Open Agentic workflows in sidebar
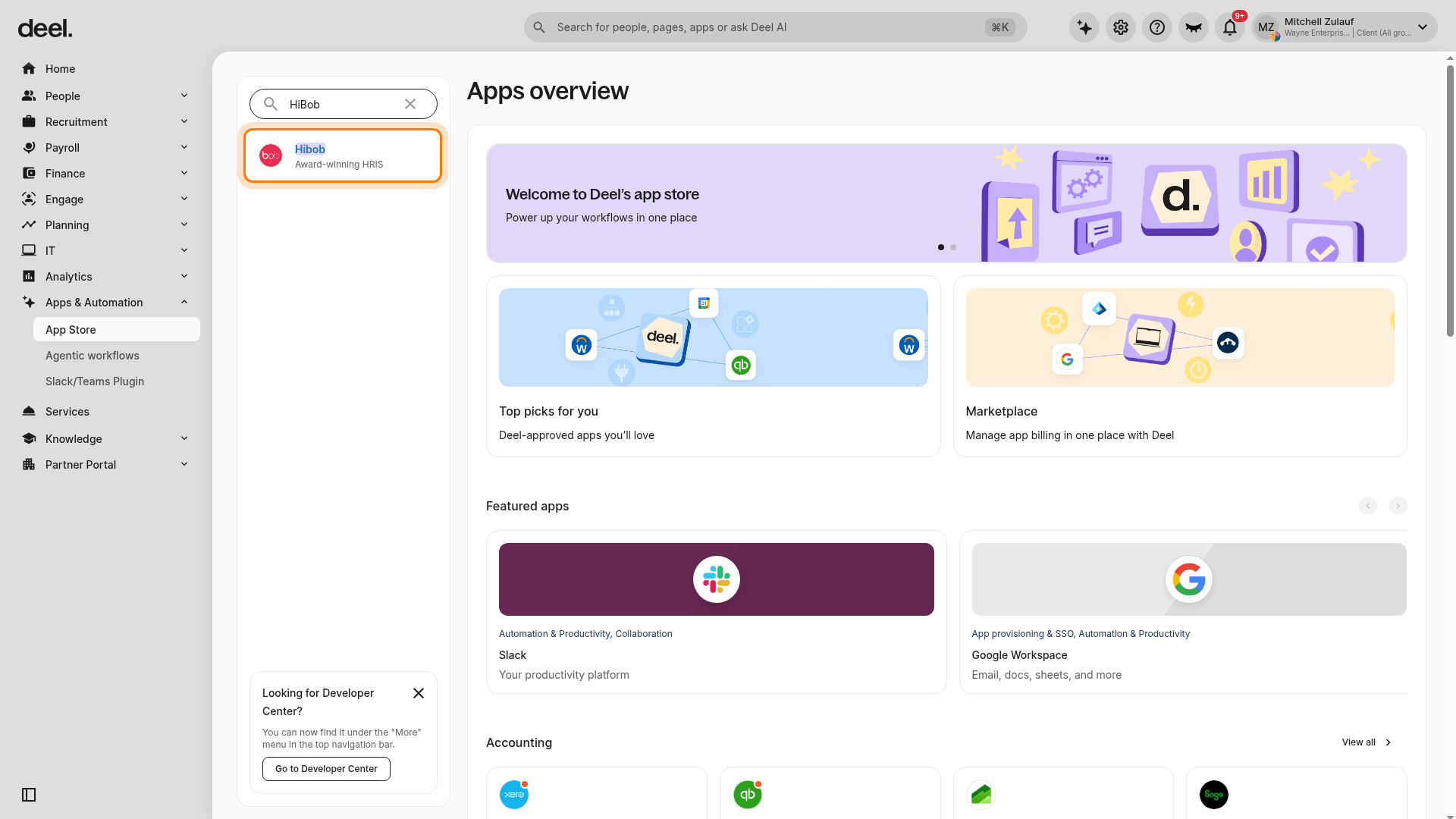Screen dimensions: 1456x819 [93, 356]
